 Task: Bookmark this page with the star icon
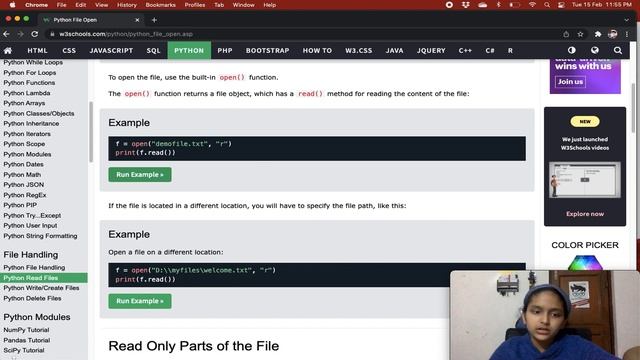click(x=580, y=34)
